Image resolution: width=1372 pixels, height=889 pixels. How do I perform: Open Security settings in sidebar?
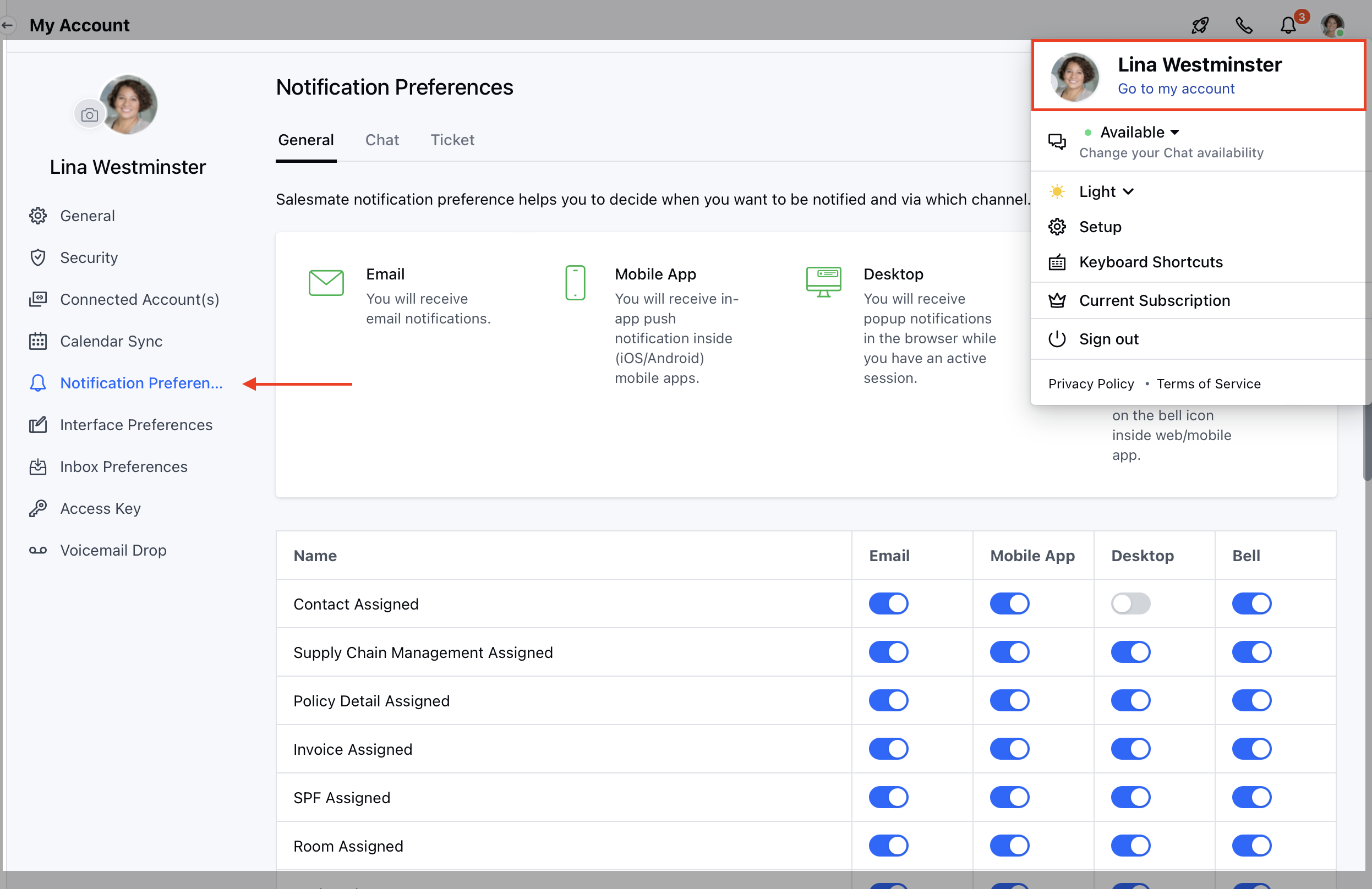[89, 257]
